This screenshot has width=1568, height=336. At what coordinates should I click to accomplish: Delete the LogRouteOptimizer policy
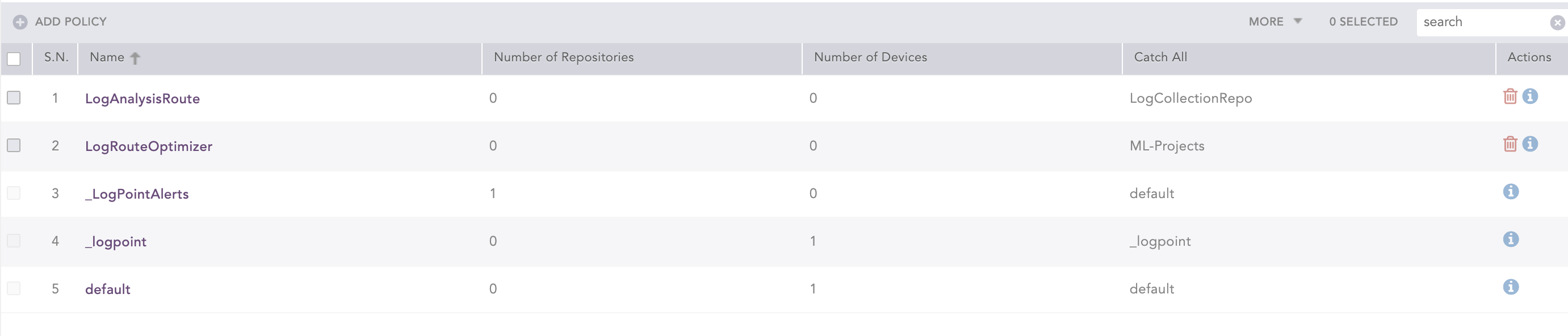coord(1510,144)
